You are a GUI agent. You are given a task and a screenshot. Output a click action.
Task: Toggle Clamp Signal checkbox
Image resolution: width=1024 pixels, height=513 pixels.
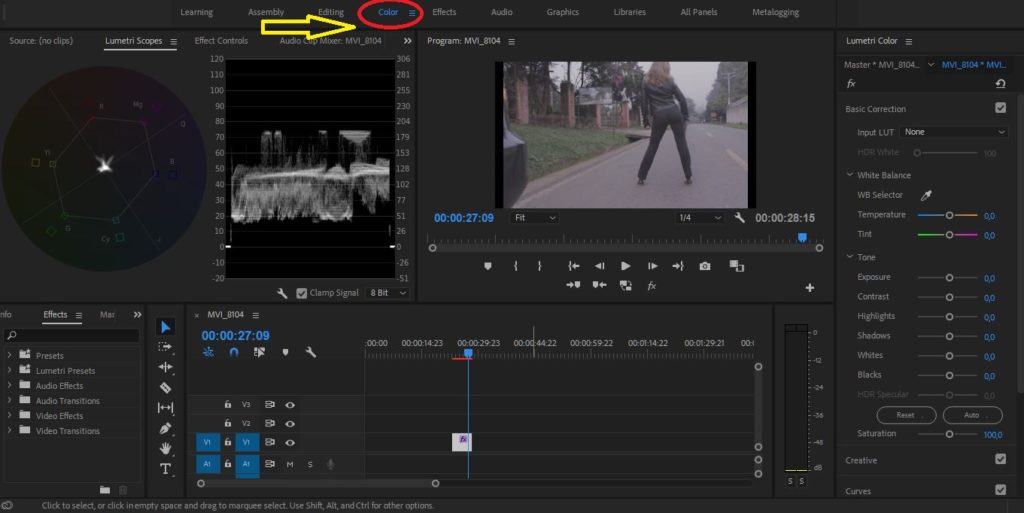pos(301,293)
